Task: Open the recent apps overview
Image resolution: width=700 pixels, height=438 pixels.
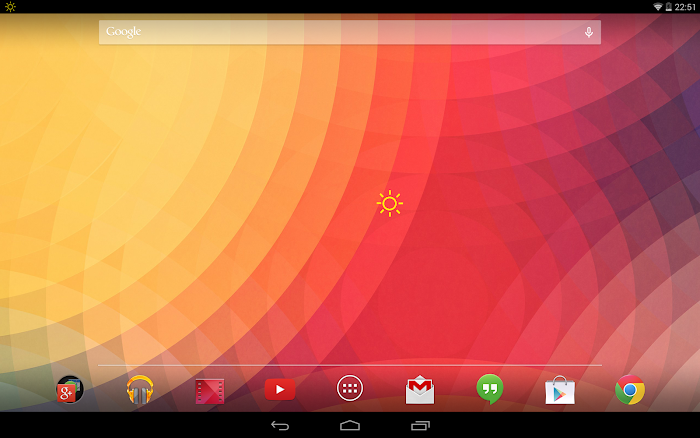Action: tap(420, 426)
